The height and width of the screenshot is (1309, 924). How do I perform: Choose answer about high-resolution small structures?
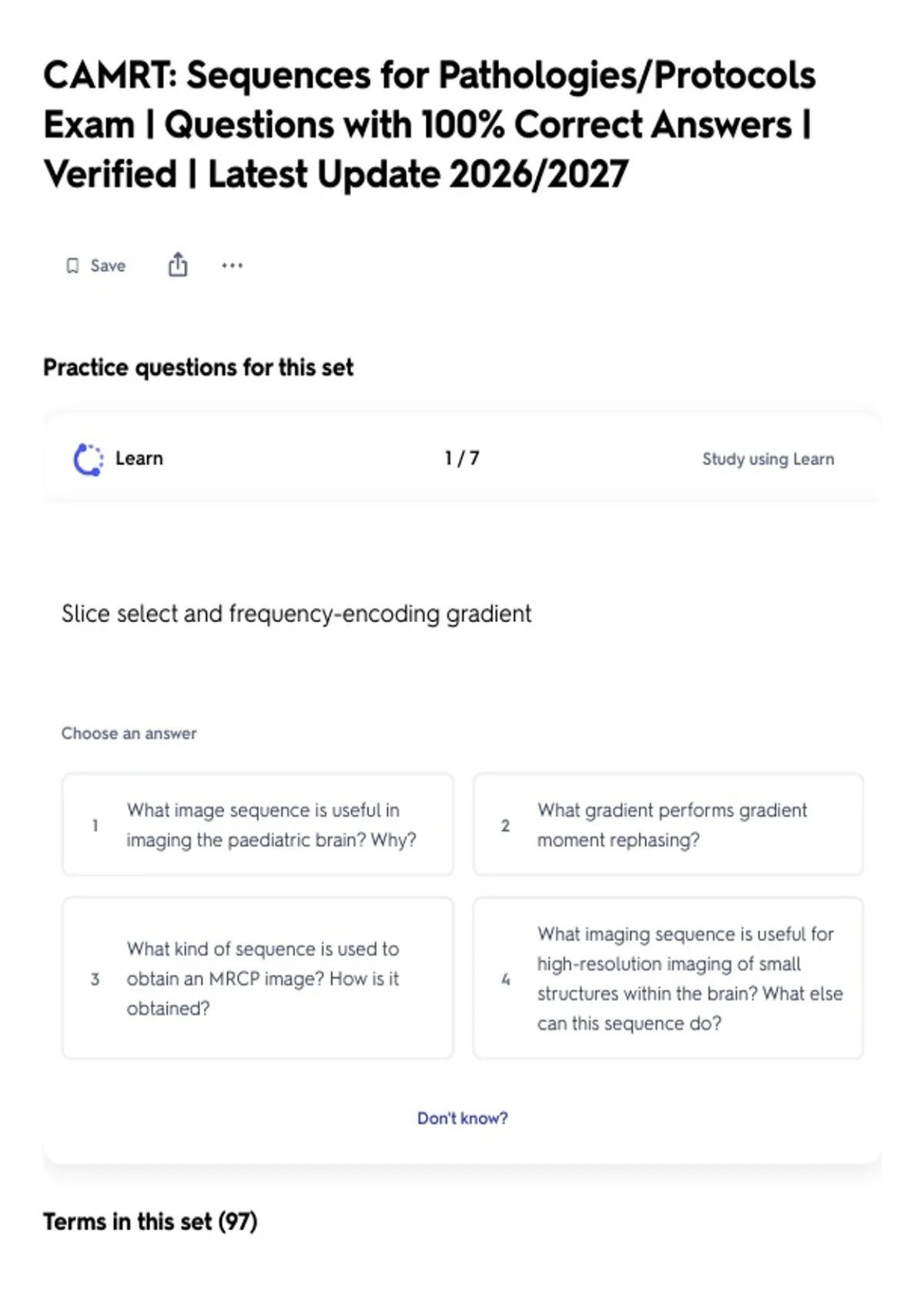pyautogui.click(x=668, y=978)
